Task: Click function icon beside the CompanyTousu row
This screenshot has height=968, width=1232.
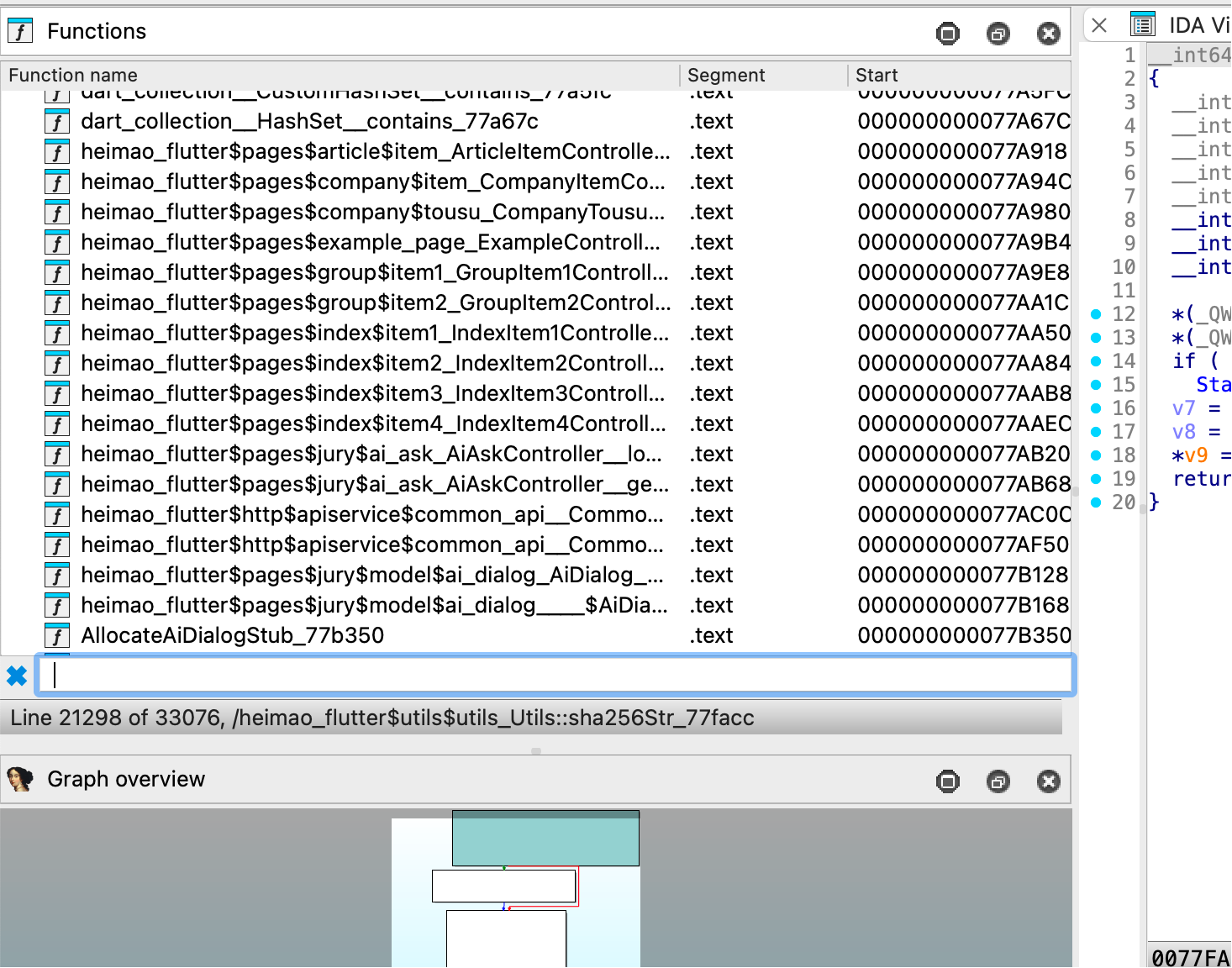Action: click(x=56, y=213)
